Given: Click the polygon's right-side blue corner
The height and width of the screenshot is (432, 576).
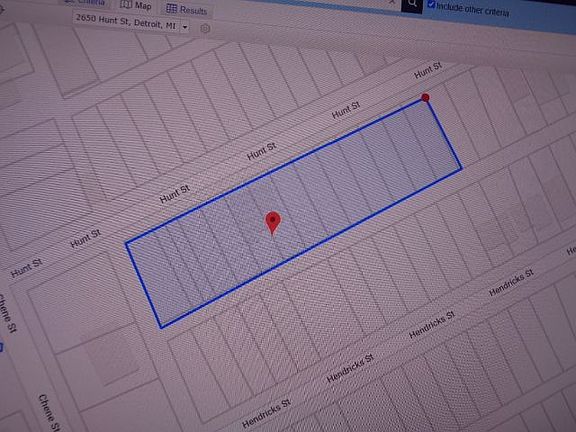Looking at the screenshot, I should click(x=461, y=168).
